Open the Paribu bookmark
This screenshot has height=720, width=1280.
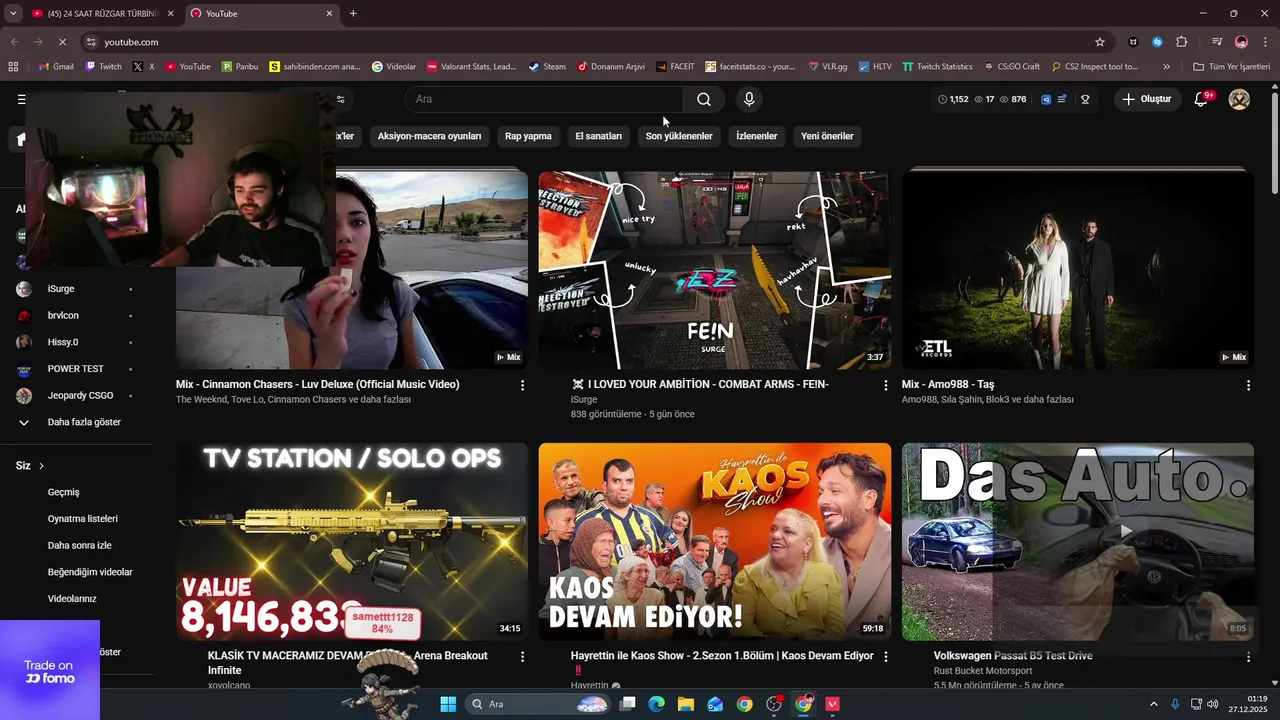pyautogui.click(x=240, y=67)
